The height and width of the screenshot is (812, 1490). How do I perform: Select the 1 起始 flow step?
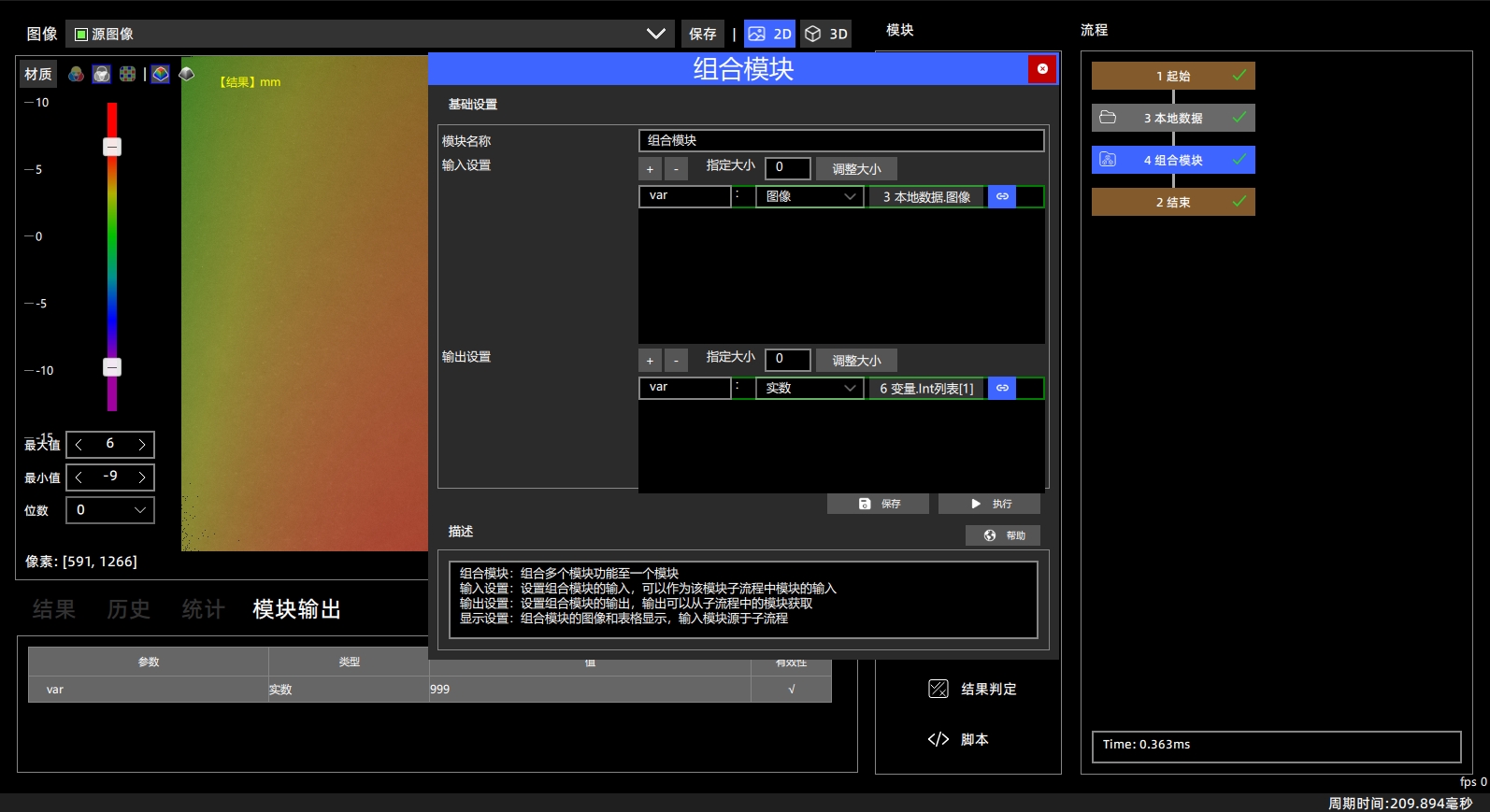1173,76
